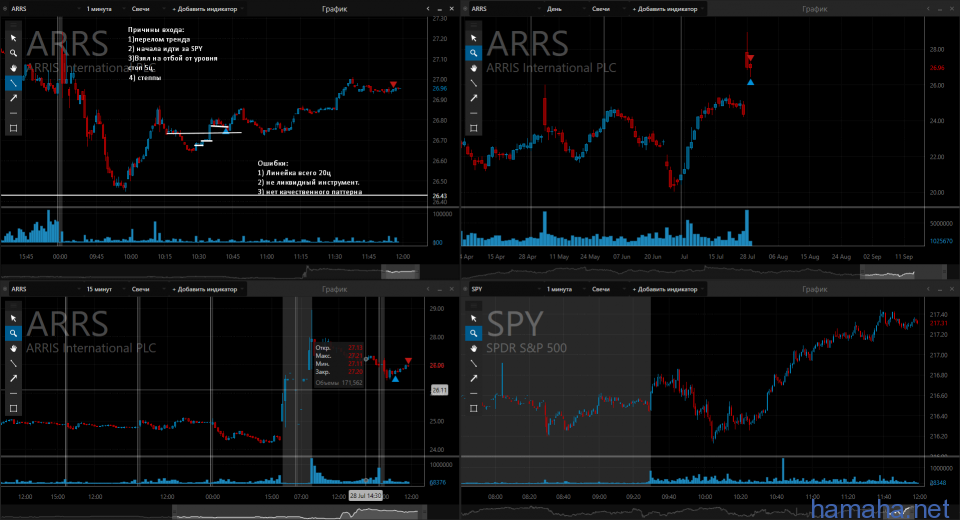Select the cursor tool in SPY chart
Image resolution: width=960 pixels, height=520 pixels.
[473, 318]
